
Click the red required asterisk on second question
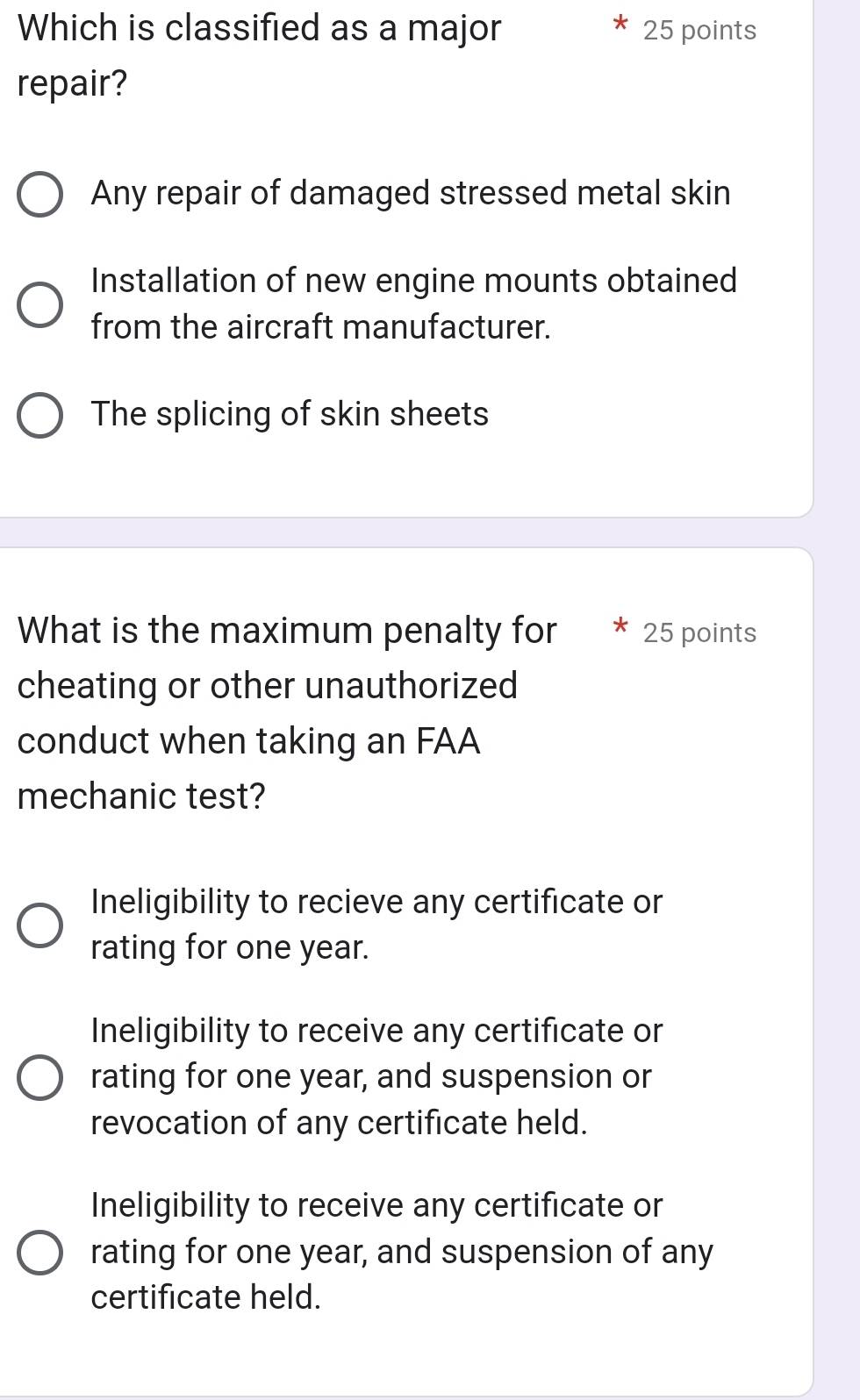(620, 630)
